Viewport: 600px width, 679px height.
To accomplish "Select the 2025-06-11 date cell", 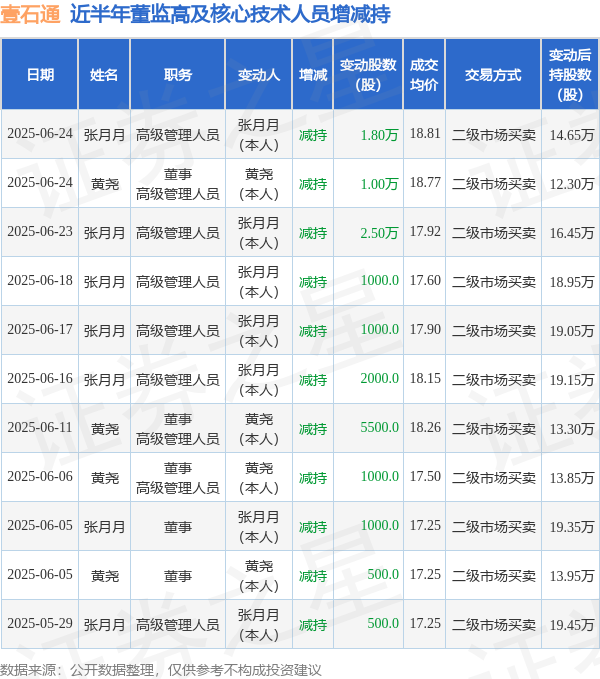I will [40, 427].
